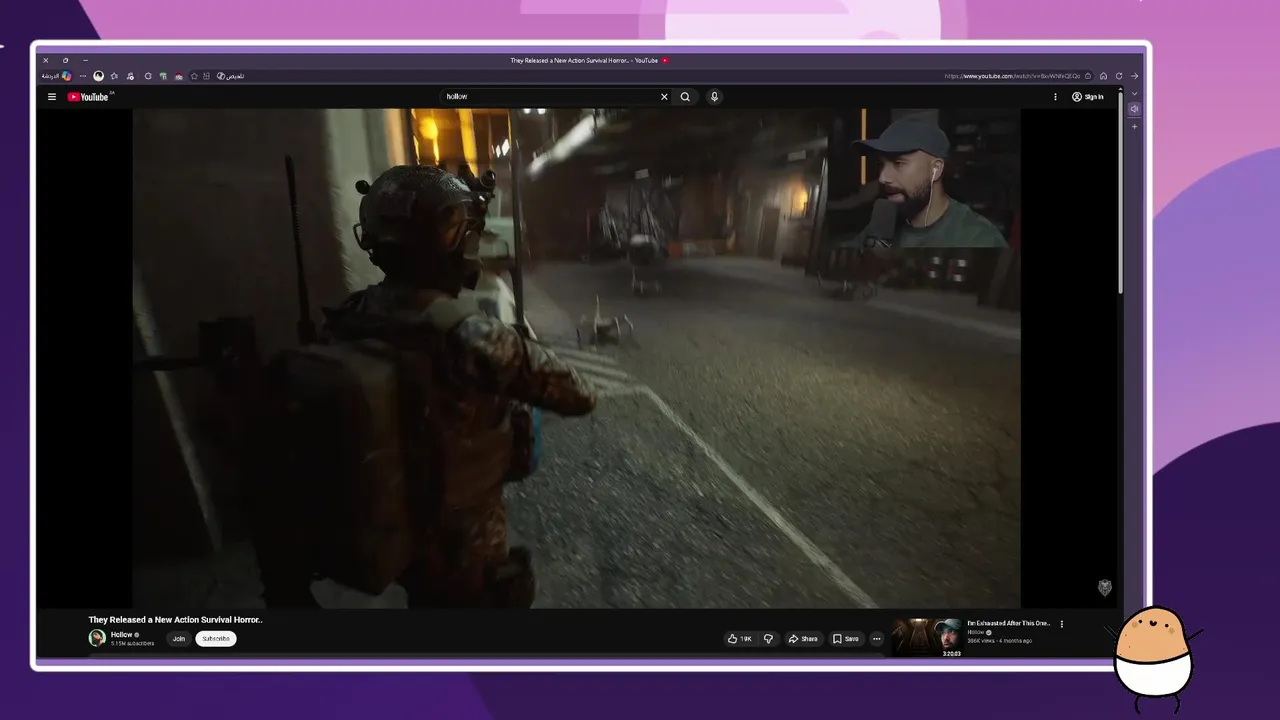Open the tab grid icon beside the star
The height and width of the screenshot is (720, 1280).
pos(206,76)
